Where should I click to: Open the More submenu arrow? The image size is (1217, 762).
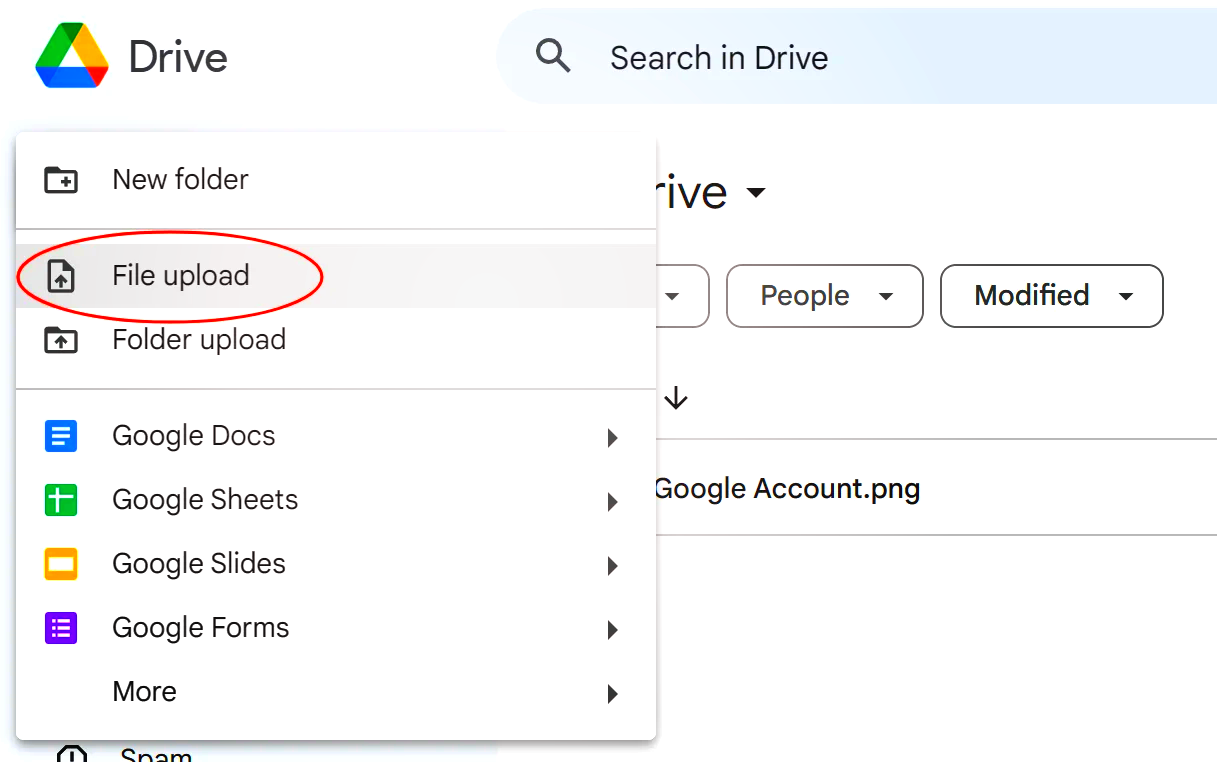pyautogui.click(x=612, y=693)
